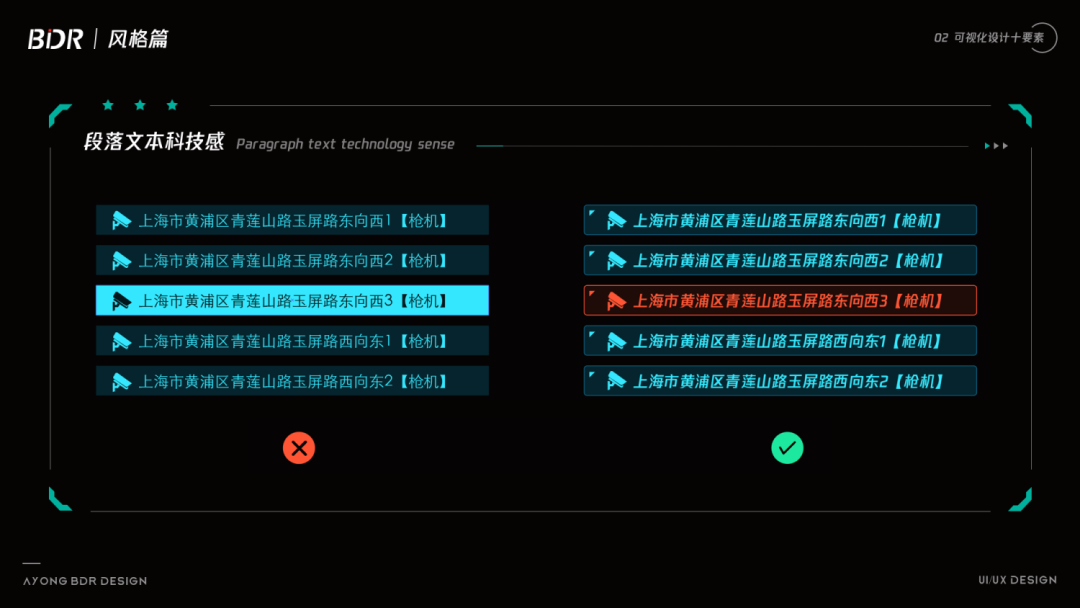Click the 段落文本科技感 heading
The width and height of the screenshot is (1080, 608).
(x=154, y=142)
